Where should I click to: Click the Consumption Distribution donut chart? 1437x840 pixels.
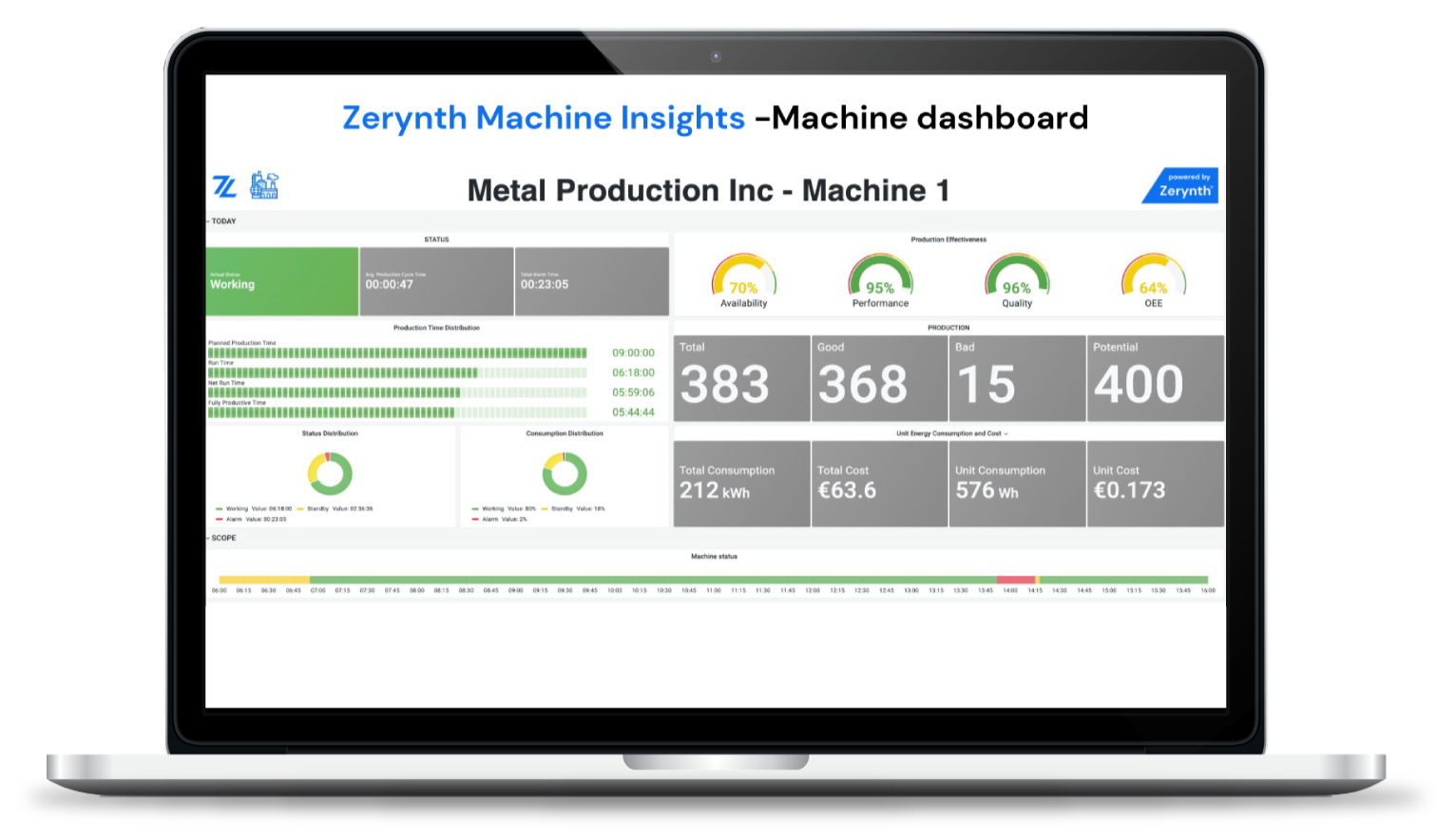point(565,472)
